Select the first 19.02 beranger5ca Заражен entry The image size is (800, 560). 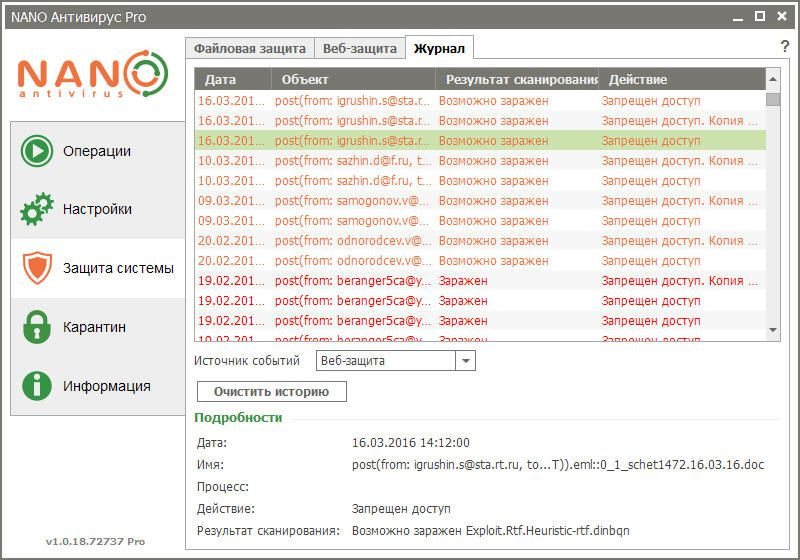(480, 281)
